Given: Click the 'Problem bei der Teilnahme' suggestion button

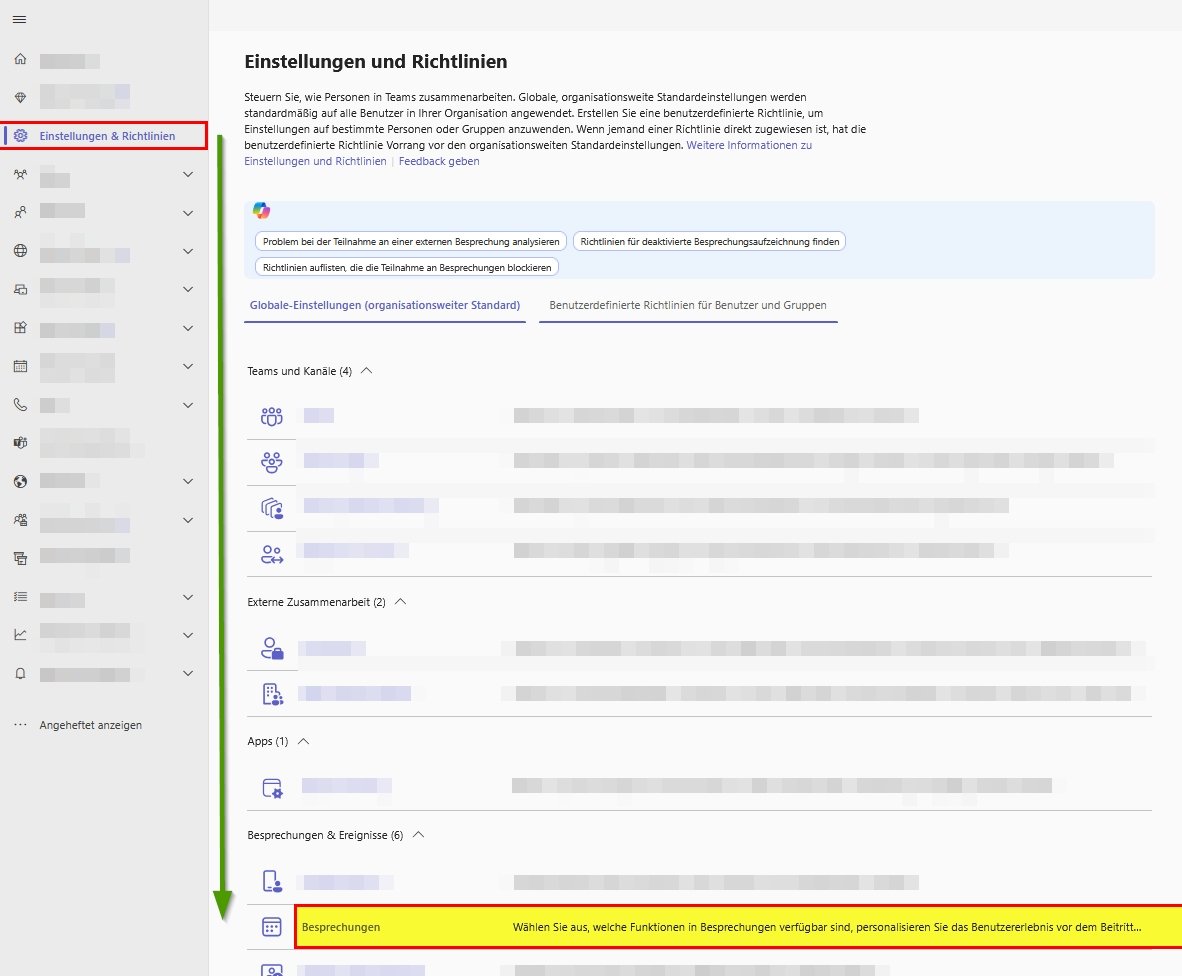Looking at the screenshot, I should tap(411, 241).
